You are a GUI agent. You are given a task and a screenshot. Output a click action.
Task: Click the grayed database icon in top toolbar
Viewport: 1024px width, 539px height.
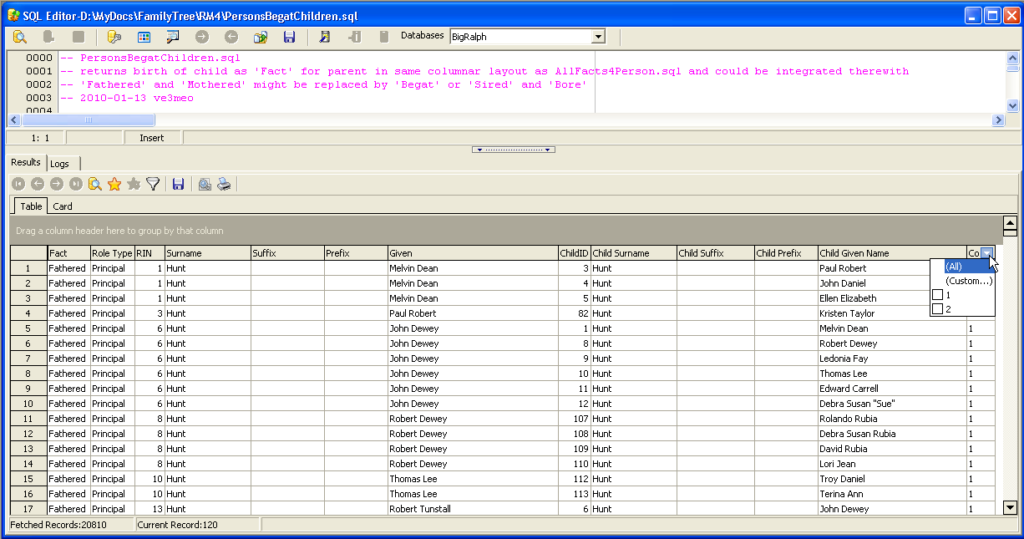coord(48,37)
